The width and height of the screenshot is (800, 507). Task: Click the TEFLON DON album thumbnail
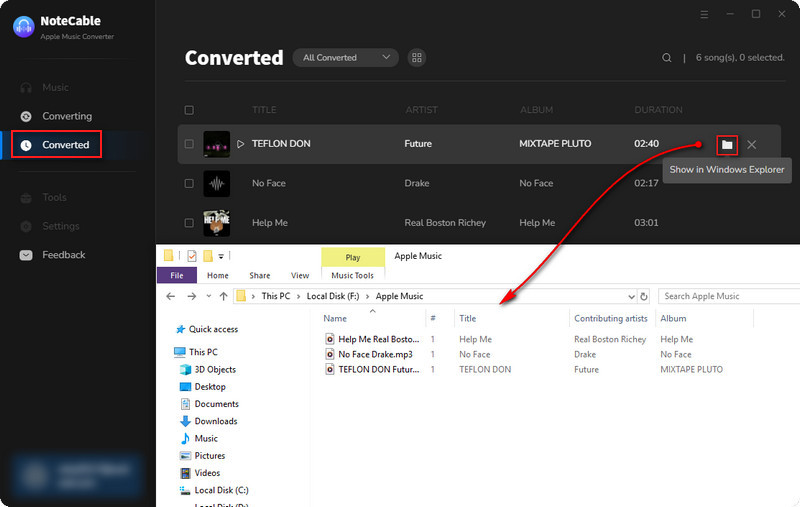pos(217,144)
